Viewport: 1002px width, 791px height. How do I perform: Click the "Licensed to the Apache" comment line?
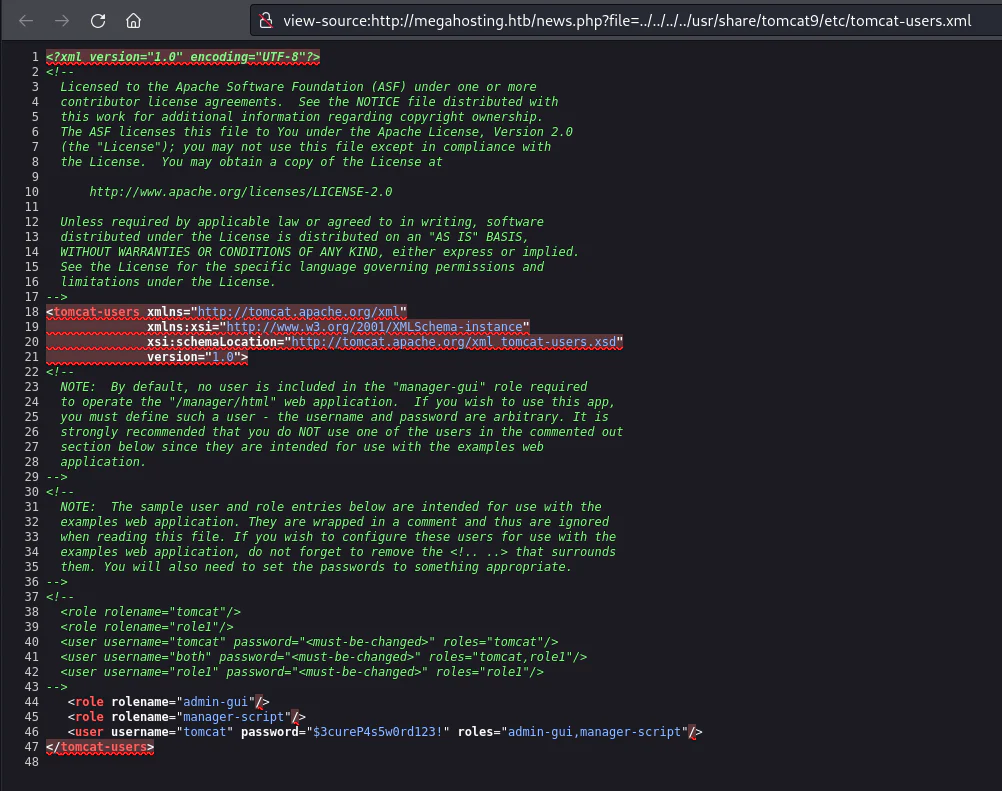[298, 87]
